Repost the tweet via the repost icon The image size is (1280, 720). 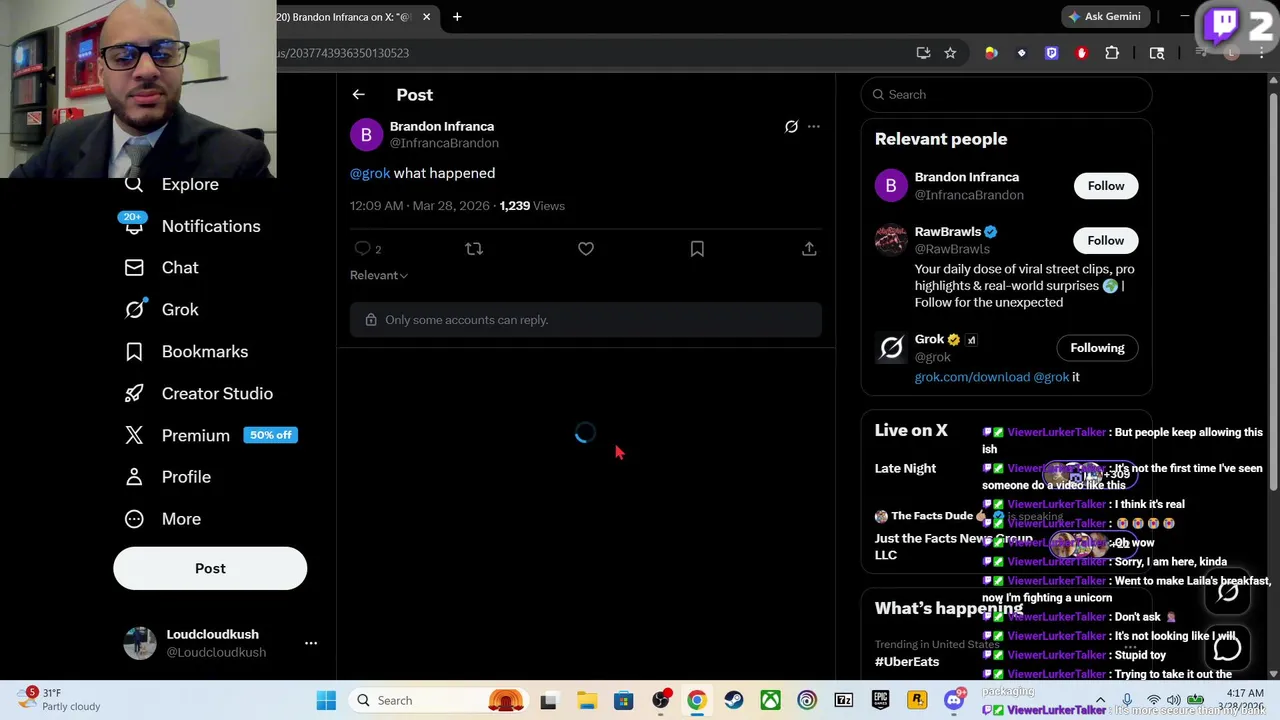click(474, 248)
